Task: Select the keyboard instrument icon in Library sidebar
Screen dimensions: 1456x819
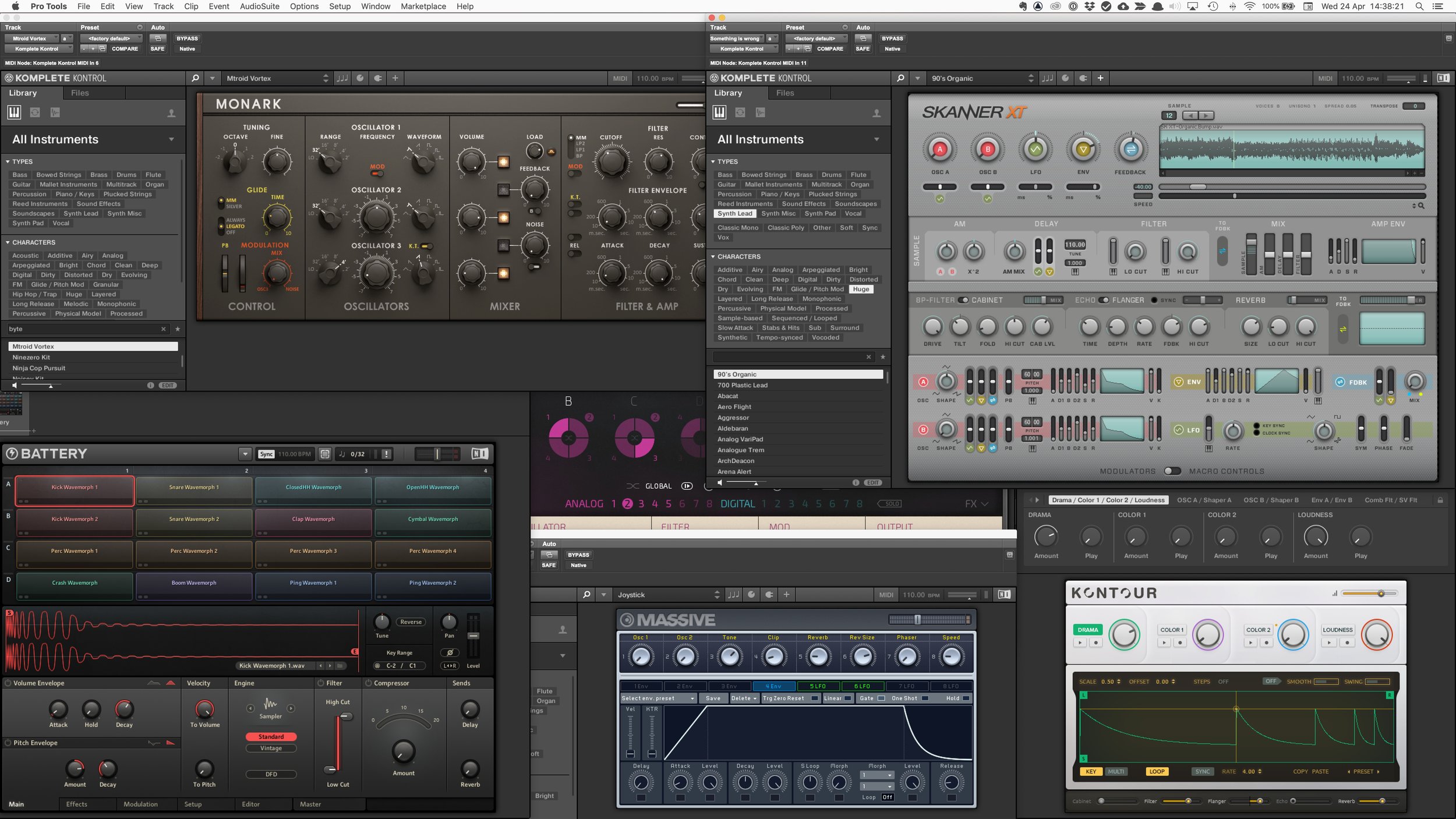Action: 13,112
